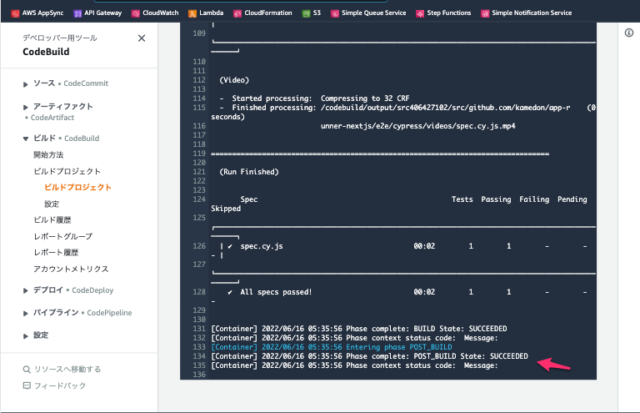Click the spec.cy.js.mp4 video path line
Screen dimensions: 640x413
[418, 126]
